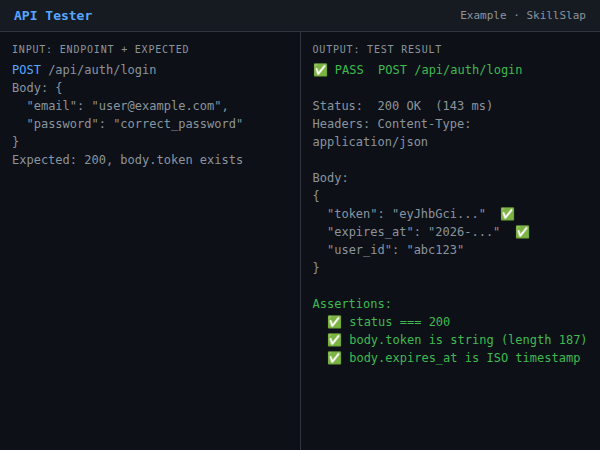
Task: Click the user@example.com email value
Action: [157, 106]
